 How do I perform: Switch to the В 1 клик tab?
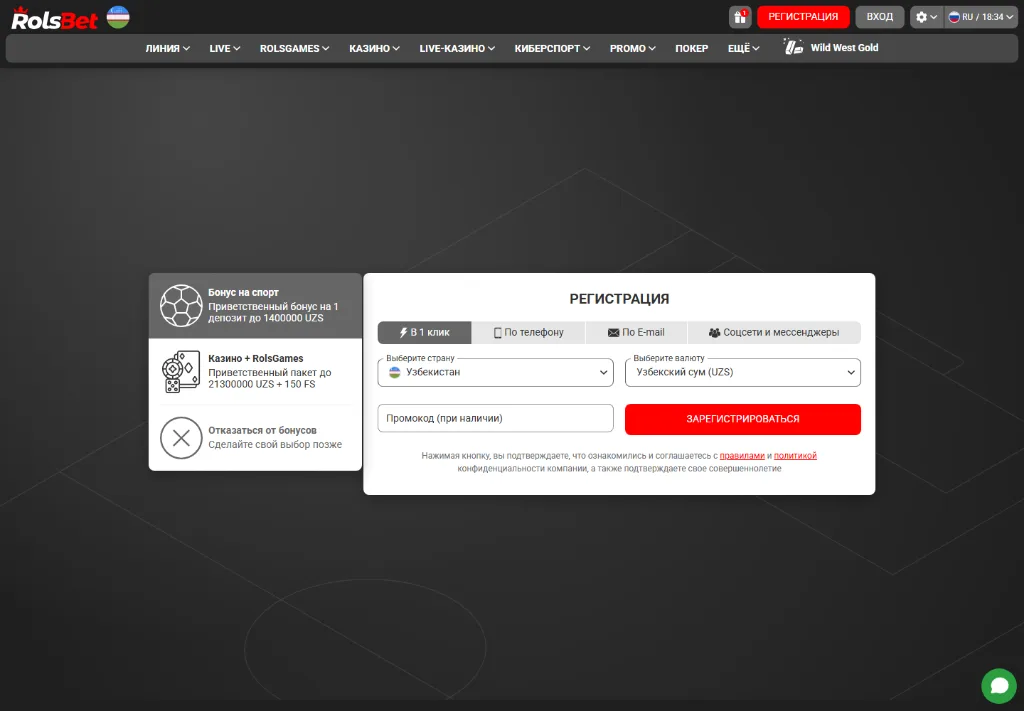pyautogui.click(x=424, y=332)
